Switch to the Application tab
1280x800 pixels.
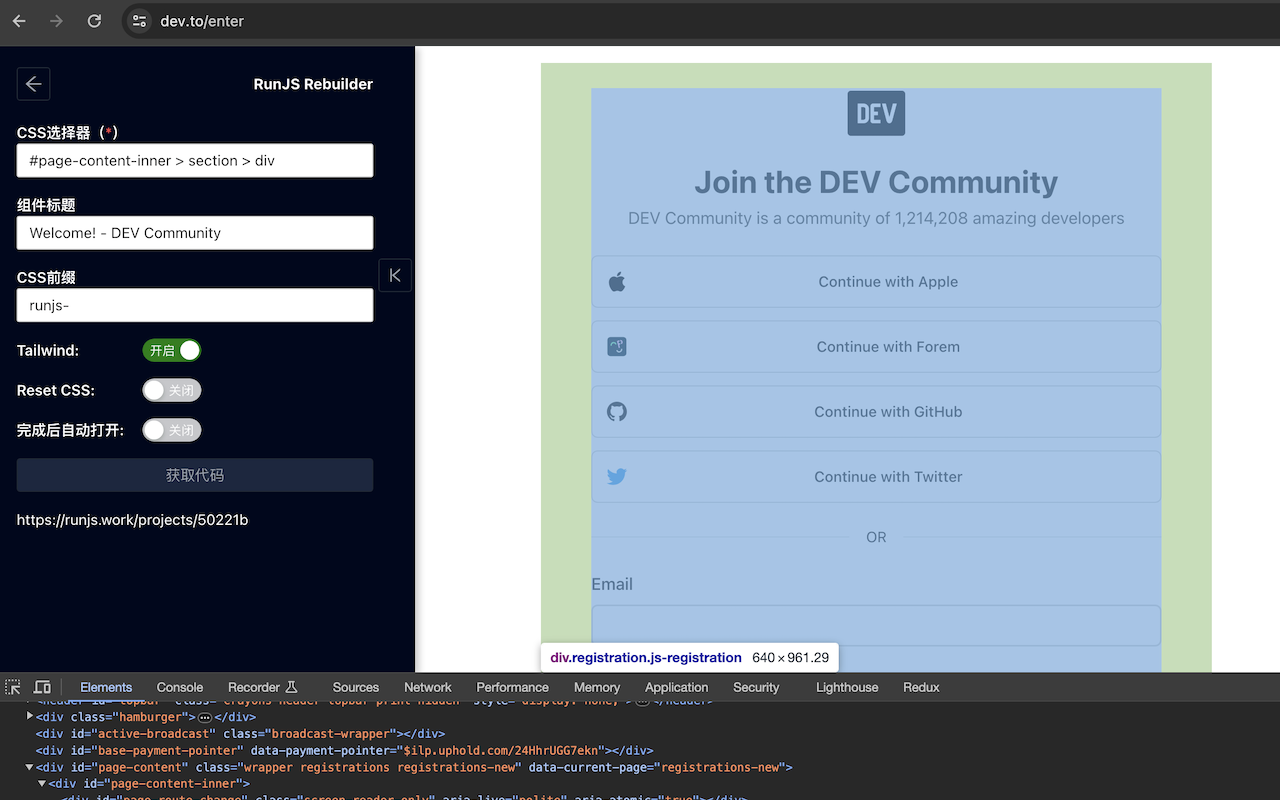(677, 687)
